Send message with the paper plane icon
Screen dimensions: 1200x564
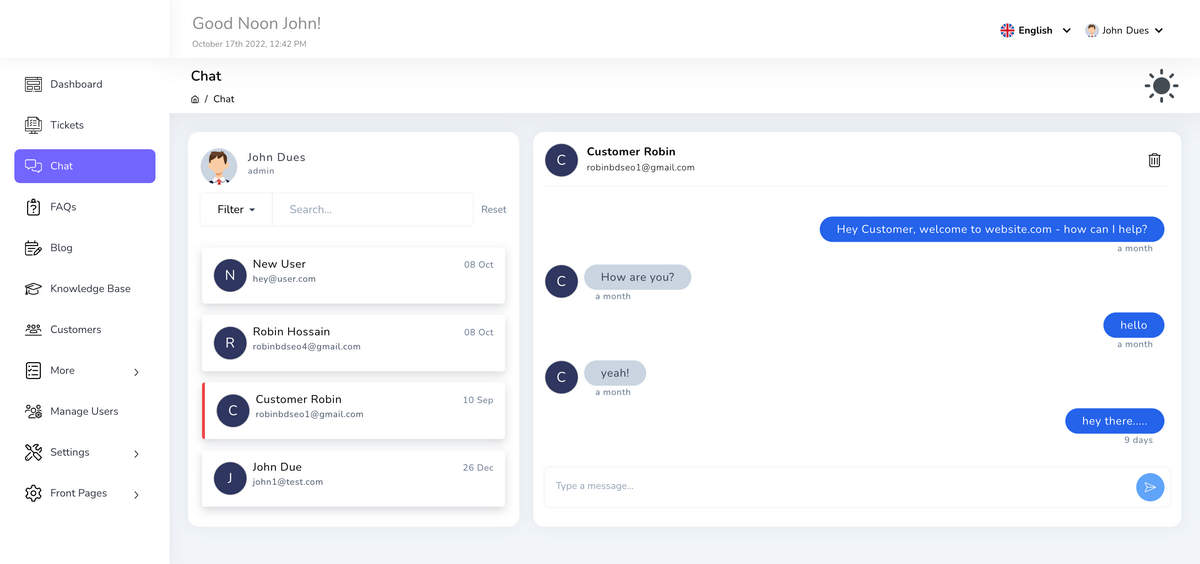(1150, 487)
